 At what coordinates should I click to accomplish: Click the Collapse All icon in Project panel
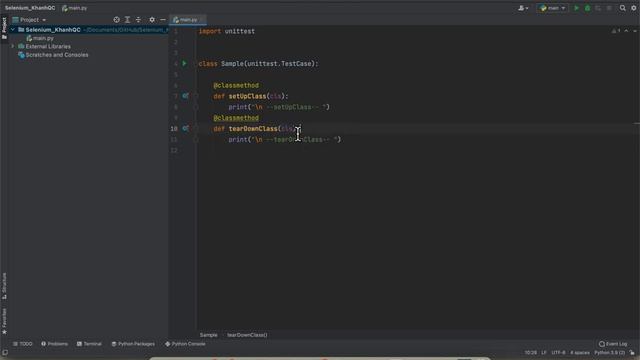(138, 20)
